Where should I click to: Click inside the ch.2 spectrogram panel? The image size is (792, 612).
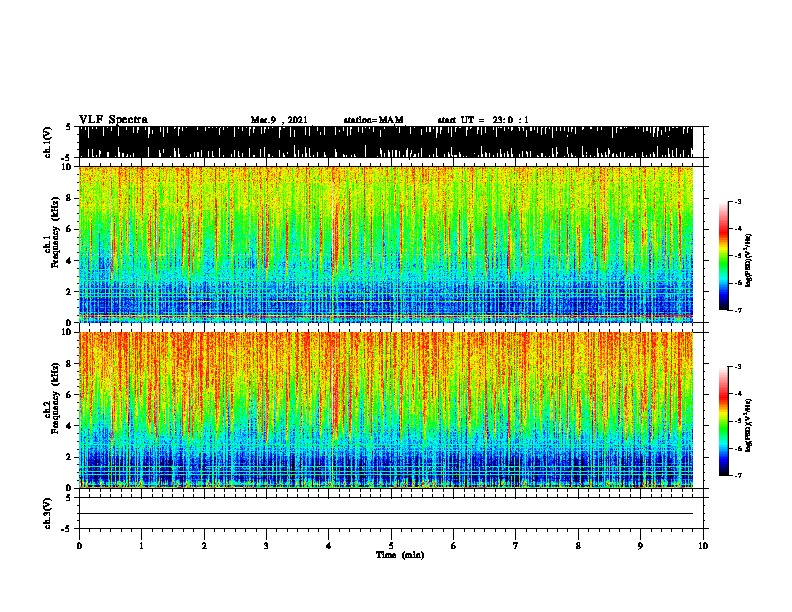click(x=386, y=410)
